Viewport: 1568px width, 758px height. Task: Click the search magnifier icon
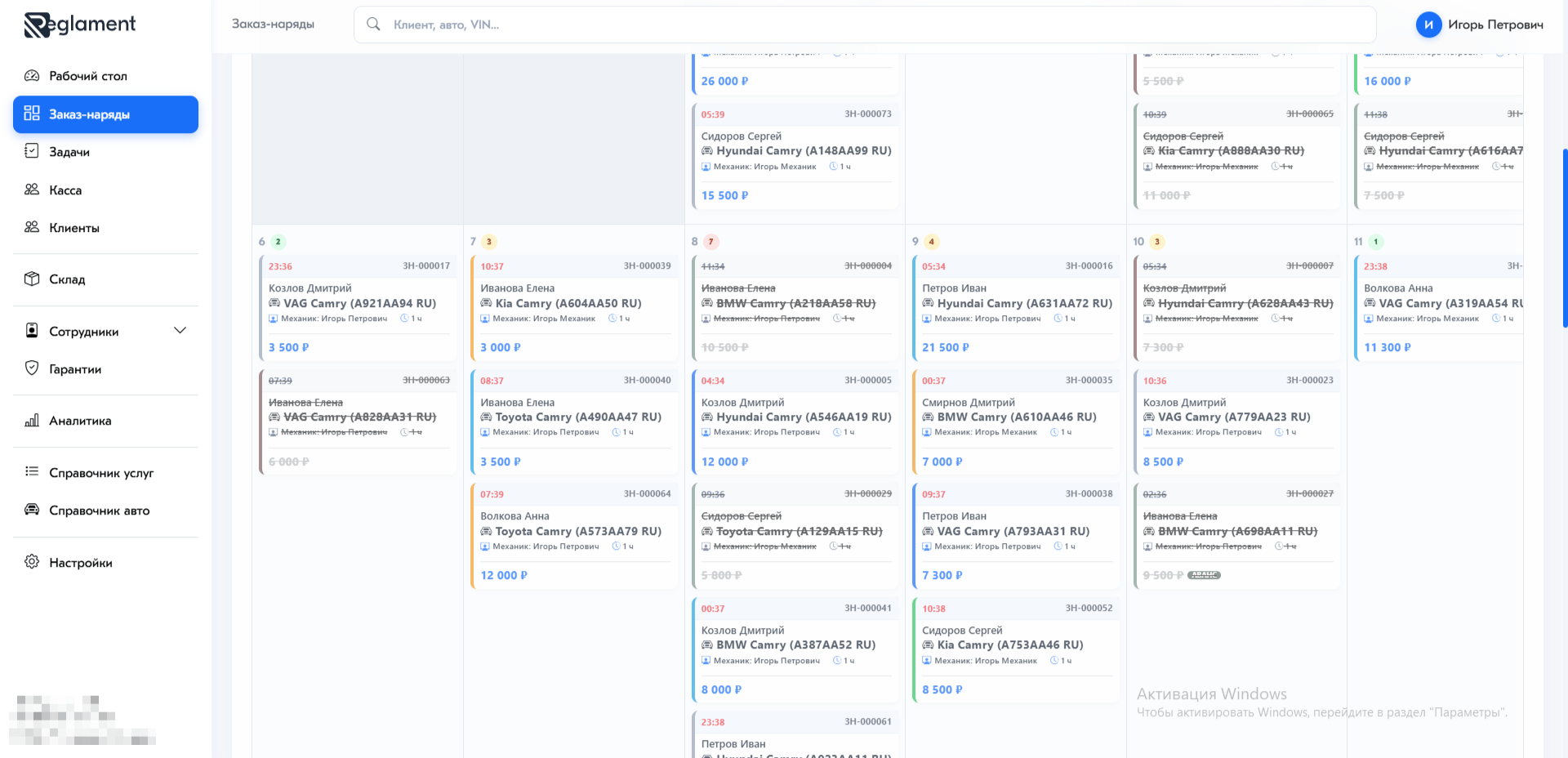coord(373,25)
